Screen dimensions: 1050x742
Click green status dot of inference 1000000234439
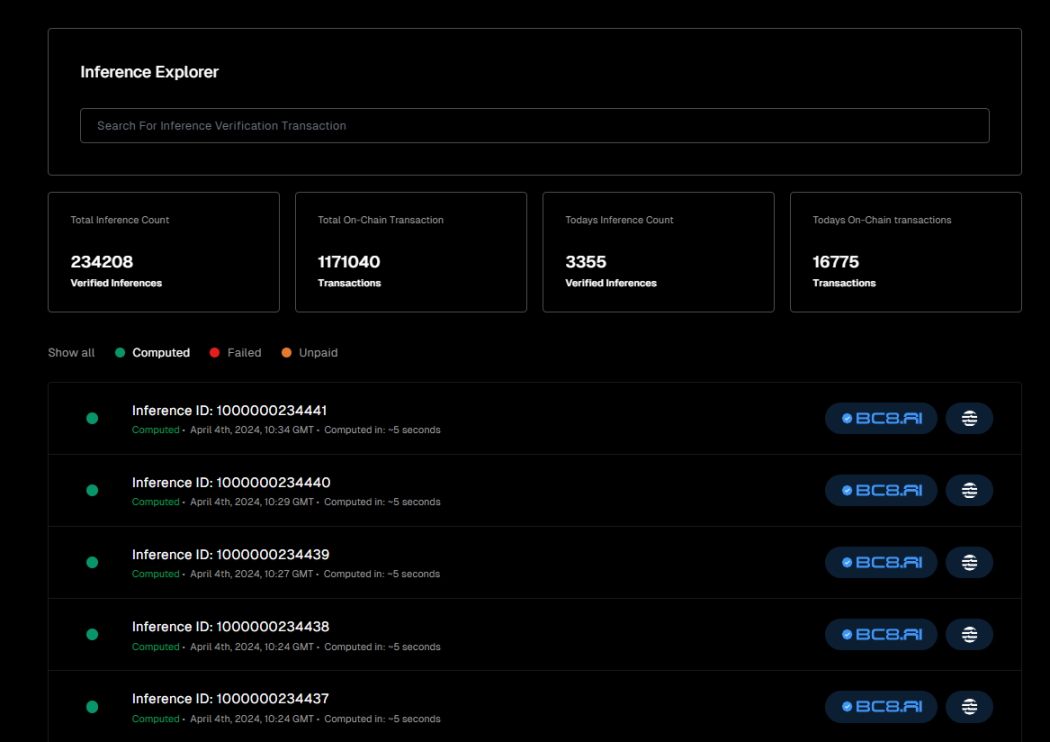[x=92, y=562]
